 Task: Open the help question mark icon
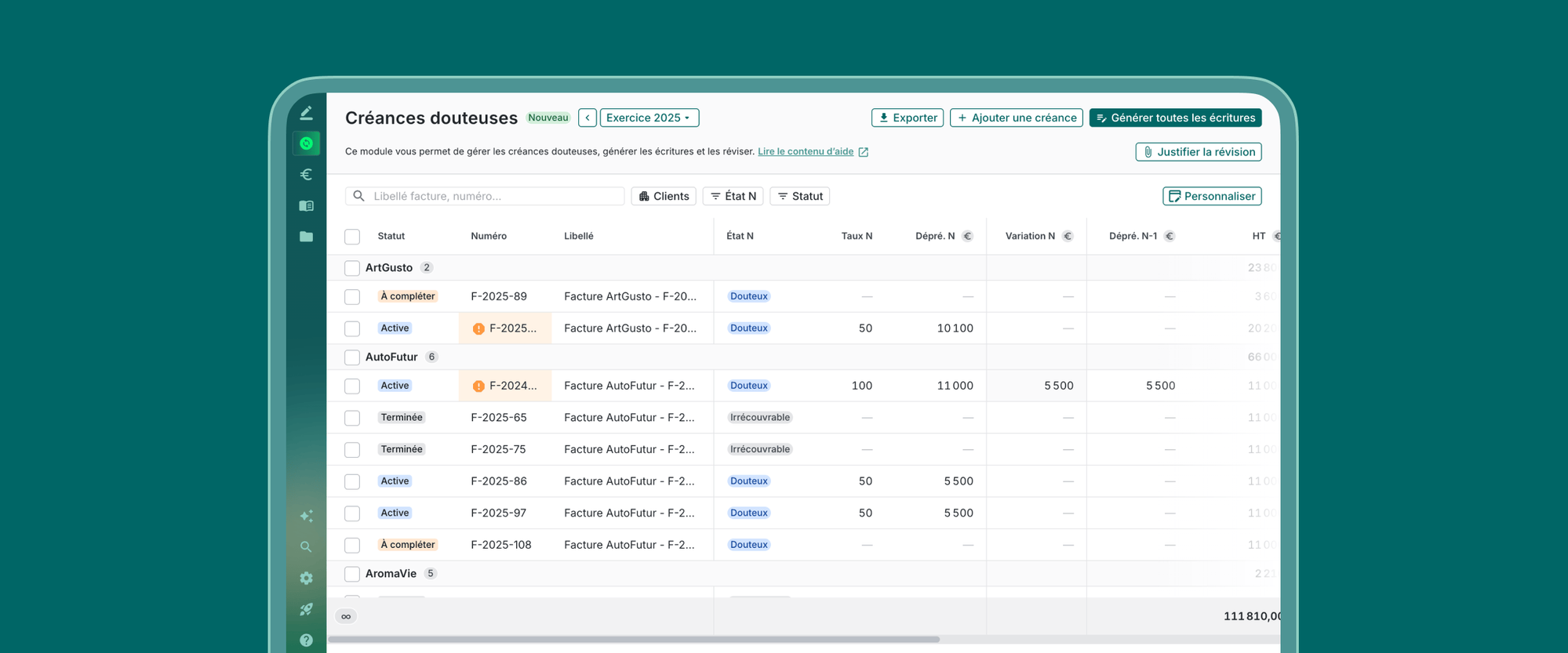pyautogui.click(x=306, y=640)
